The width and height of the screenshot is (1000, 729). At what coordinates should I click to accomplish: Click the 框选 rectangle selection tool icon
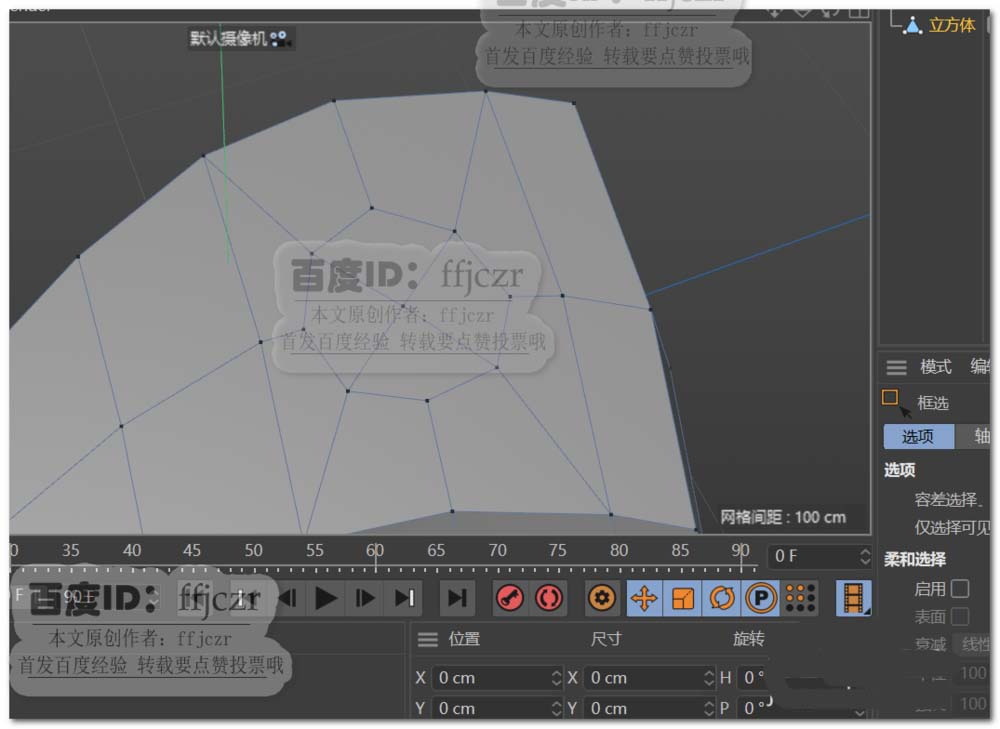point(890,398)
